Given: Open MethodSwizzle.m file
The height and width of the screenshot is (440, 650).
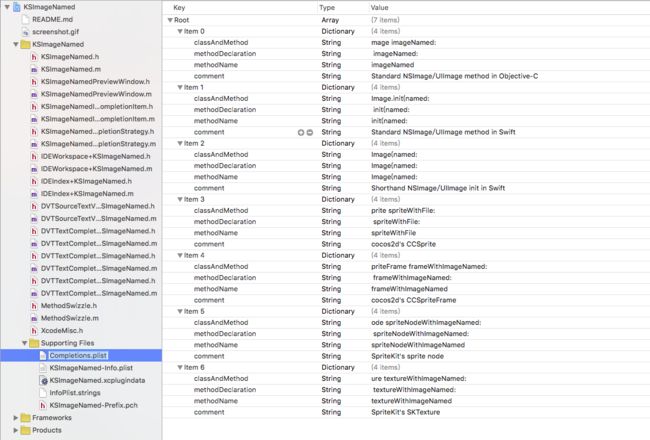Looking at the screenshot, I should (x=70, y=318).
